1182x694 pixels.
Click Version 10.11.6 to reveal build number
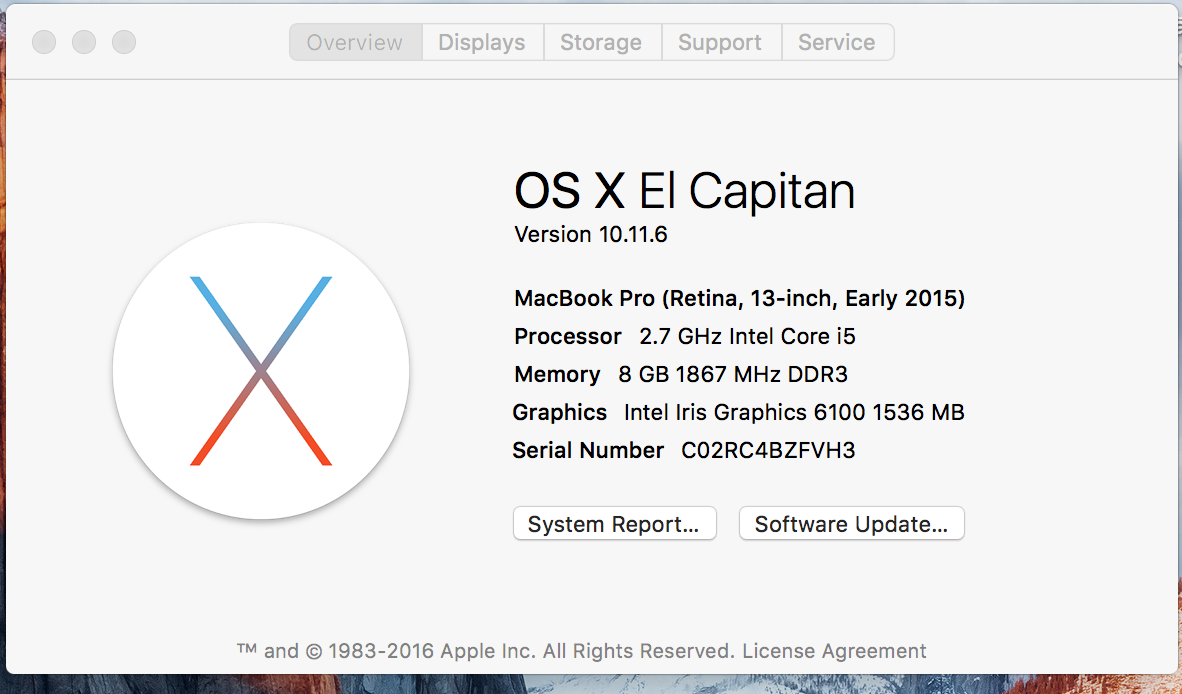[x=590, y=235]
